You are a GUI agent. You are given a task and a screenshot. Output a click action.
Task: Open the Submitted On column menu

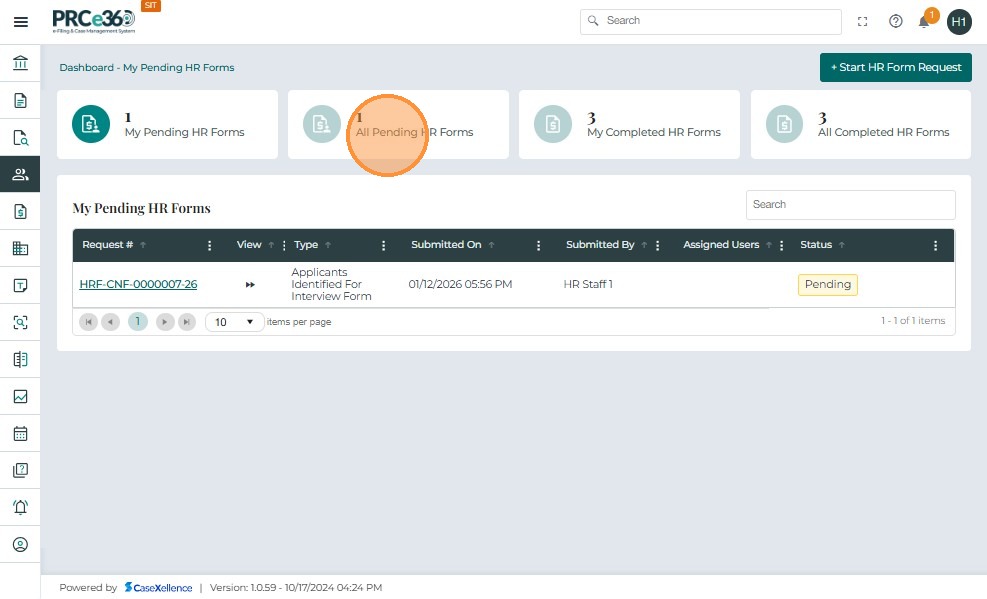point(538,245)
